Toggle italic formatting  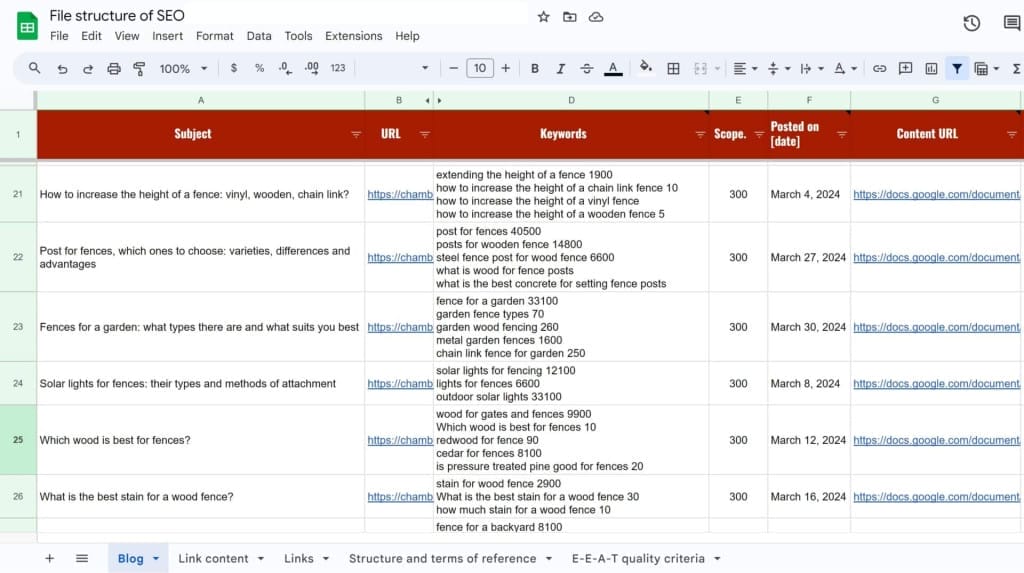pos(561,68)
